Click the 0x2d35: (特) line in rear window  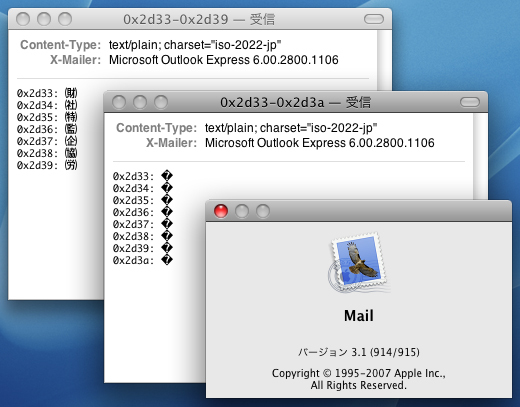(47, 117)
